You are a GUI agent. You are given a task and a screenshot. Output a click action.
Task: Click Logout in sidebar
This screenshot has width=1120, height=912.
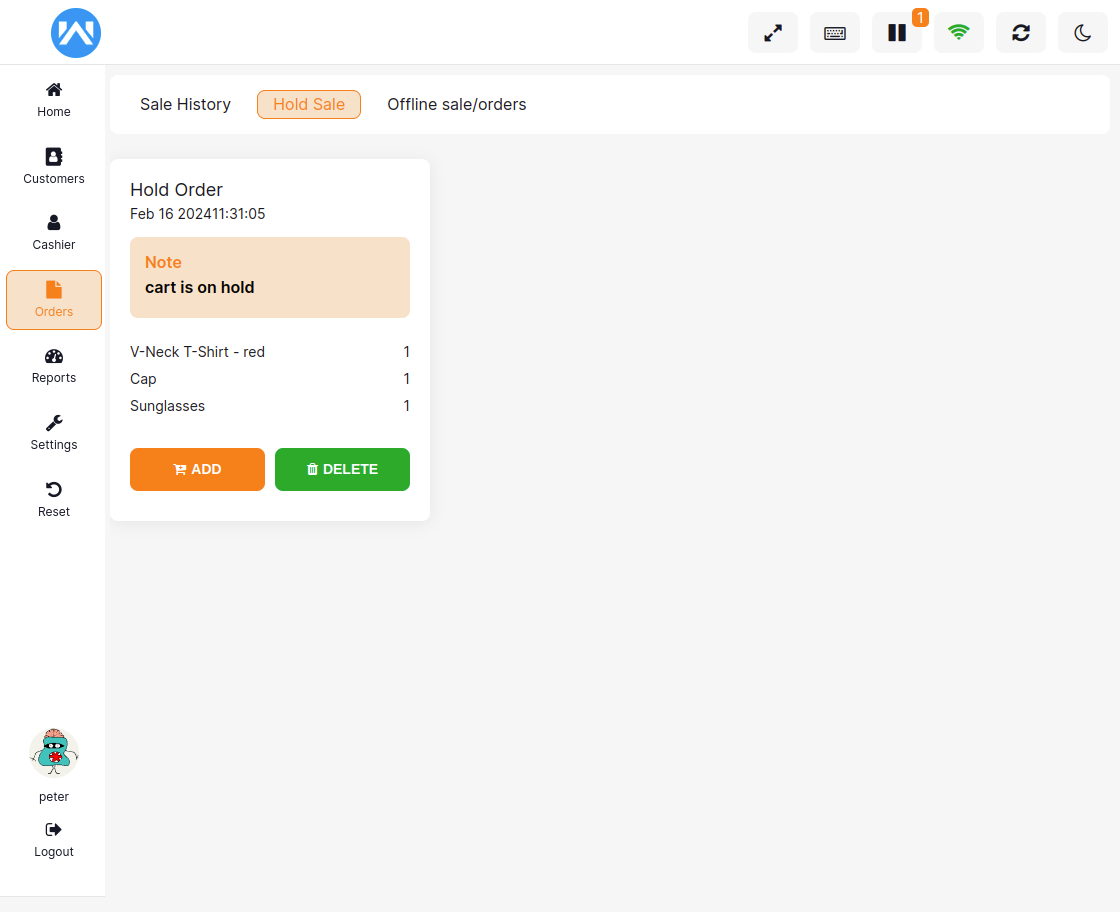pos(54,840)
